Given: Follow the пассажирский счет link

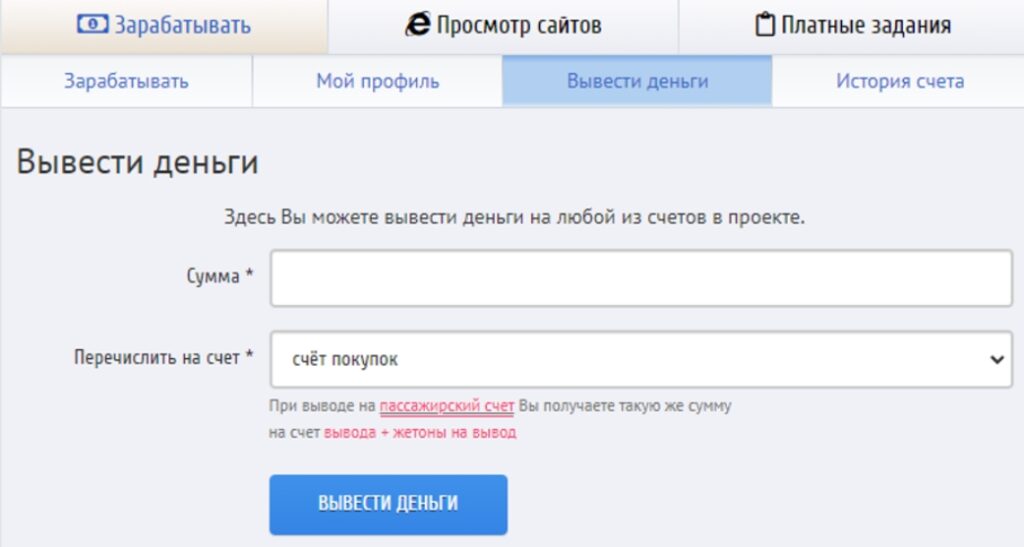Looking at the screenshot, I should click(x=447, y=406).
